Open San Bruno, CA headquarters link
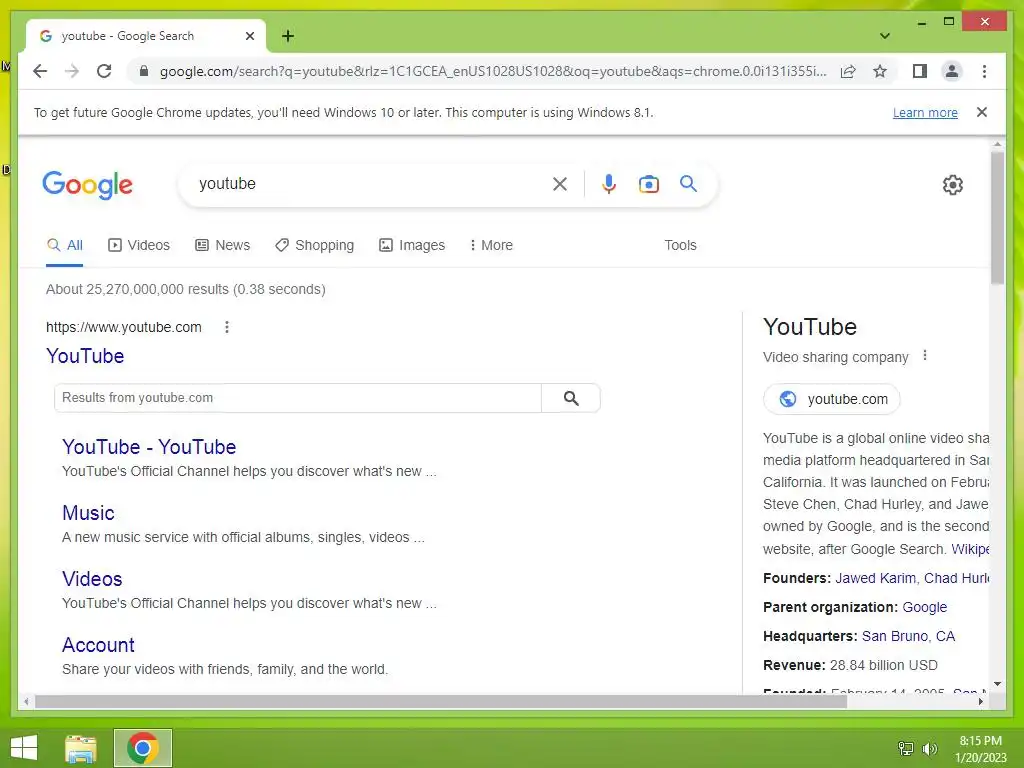 pyautogui.click(x=908, y=636)
